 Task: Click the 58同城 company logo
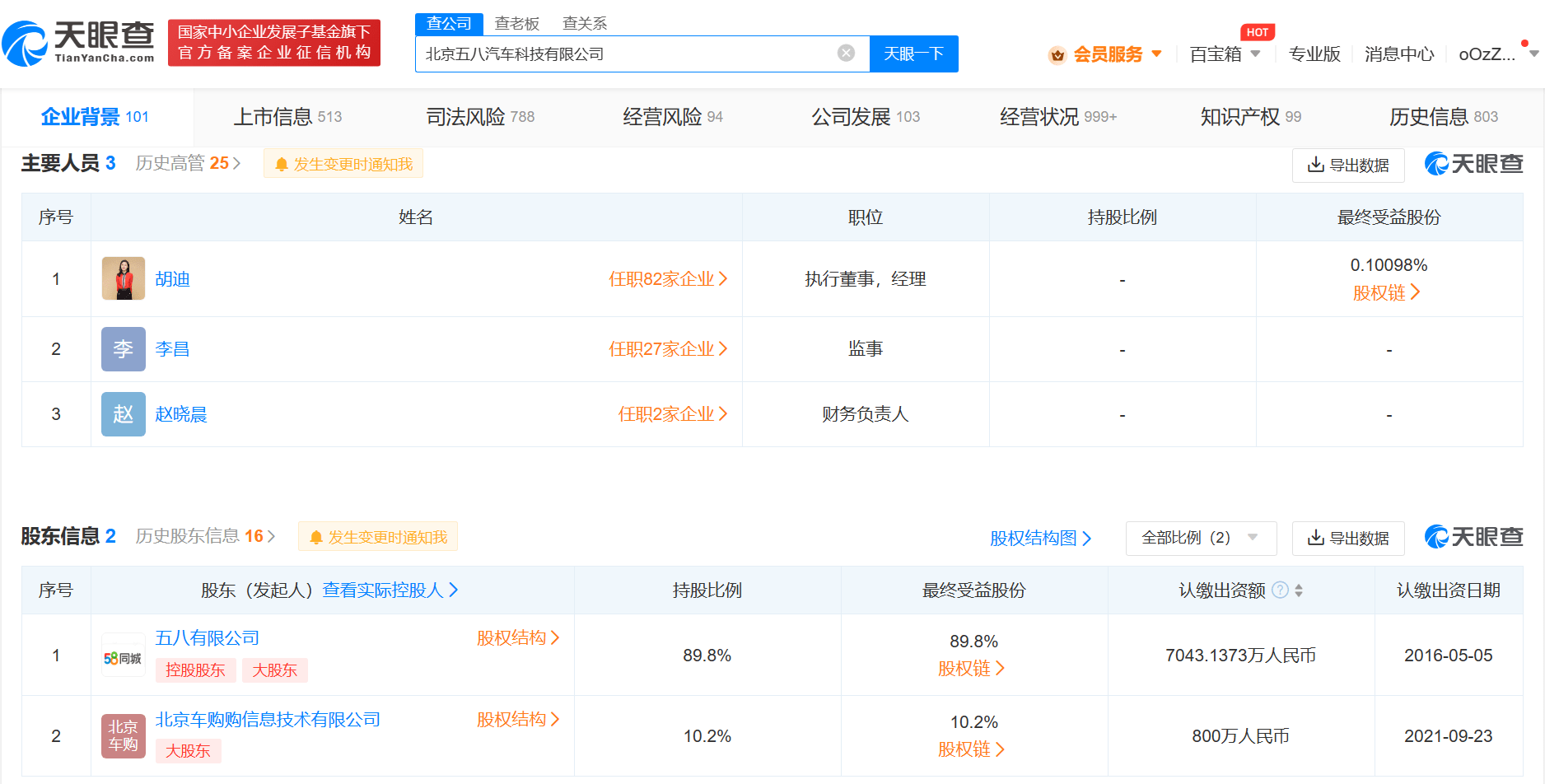click(x=123, y=656)
